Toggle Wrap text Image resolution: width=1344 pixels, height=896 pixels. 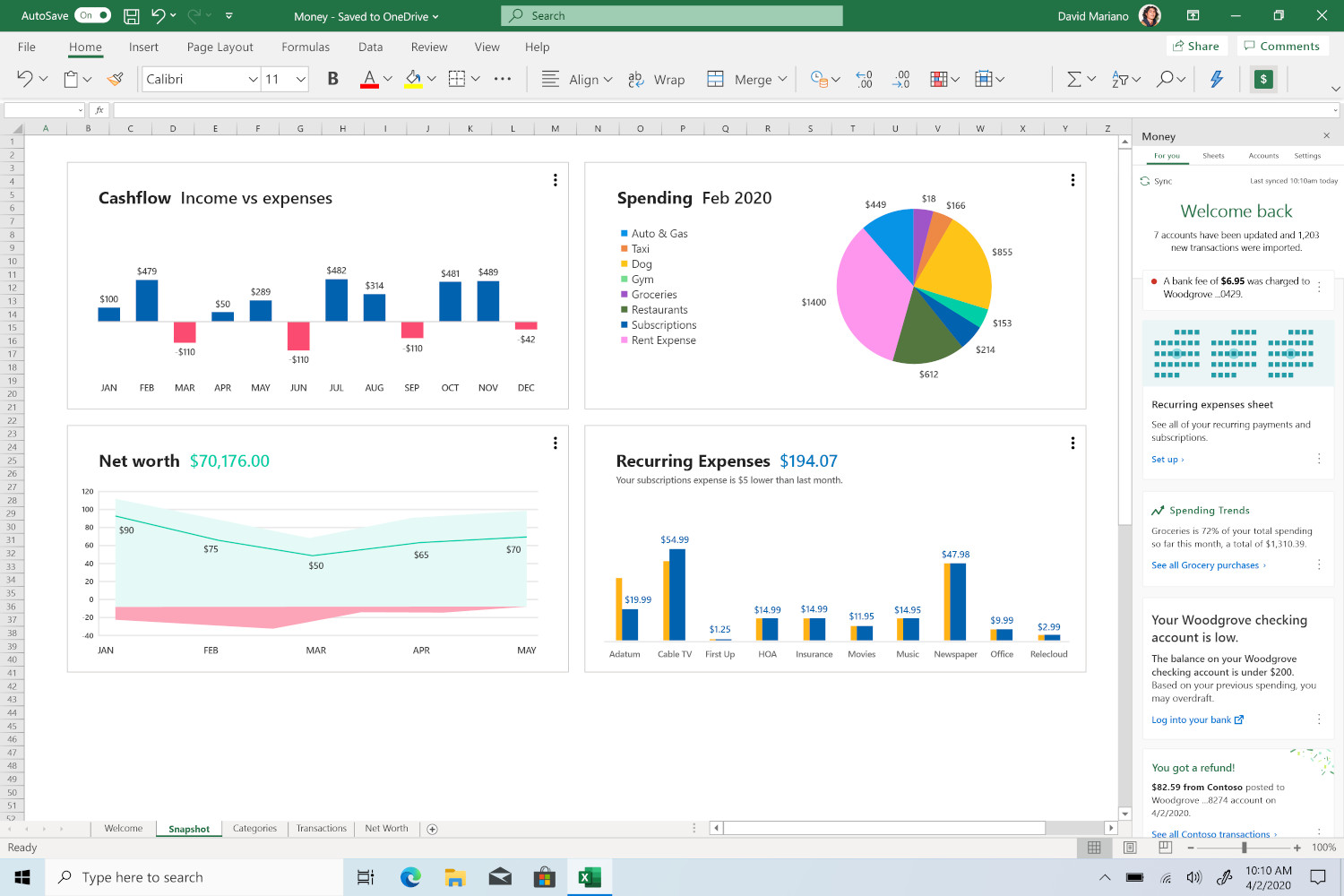[656, 79]
